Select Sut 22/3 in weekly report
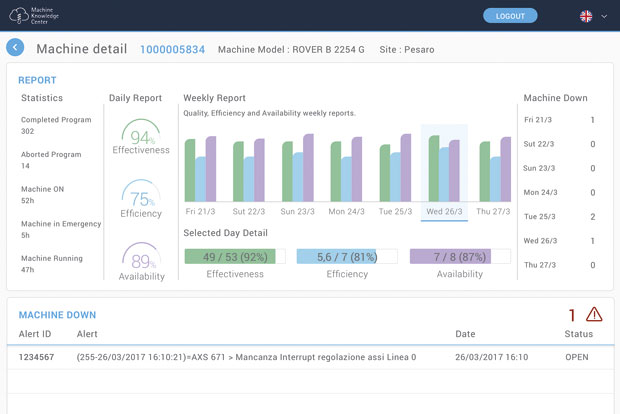Screen dimensions: 620x414 [x=249, y=212]
